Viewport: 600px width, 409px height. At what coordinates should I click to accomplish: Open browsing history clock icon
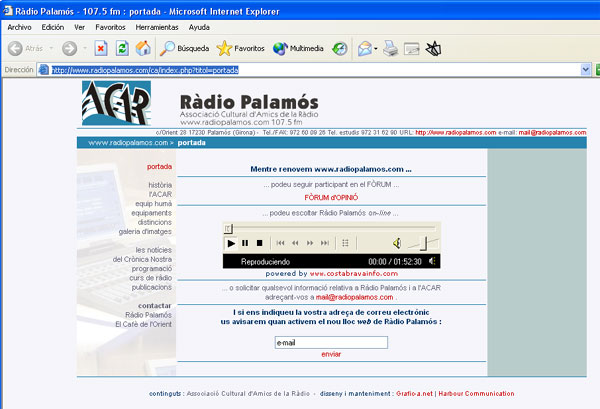(339, 49)
